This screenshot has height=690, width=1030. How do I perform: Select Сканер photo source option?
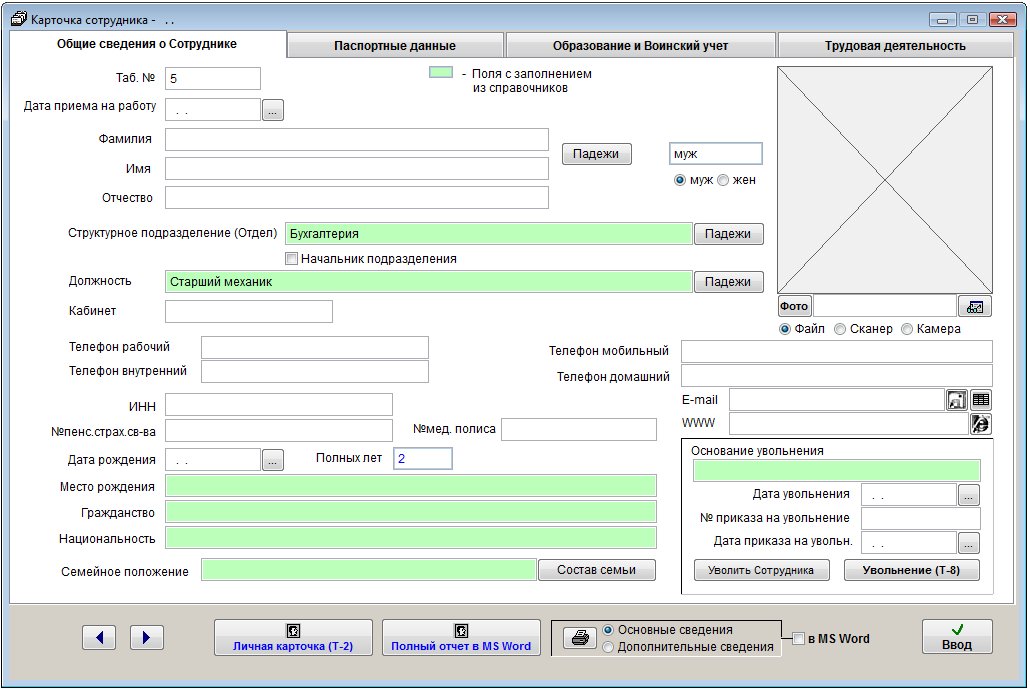[840, 329]
